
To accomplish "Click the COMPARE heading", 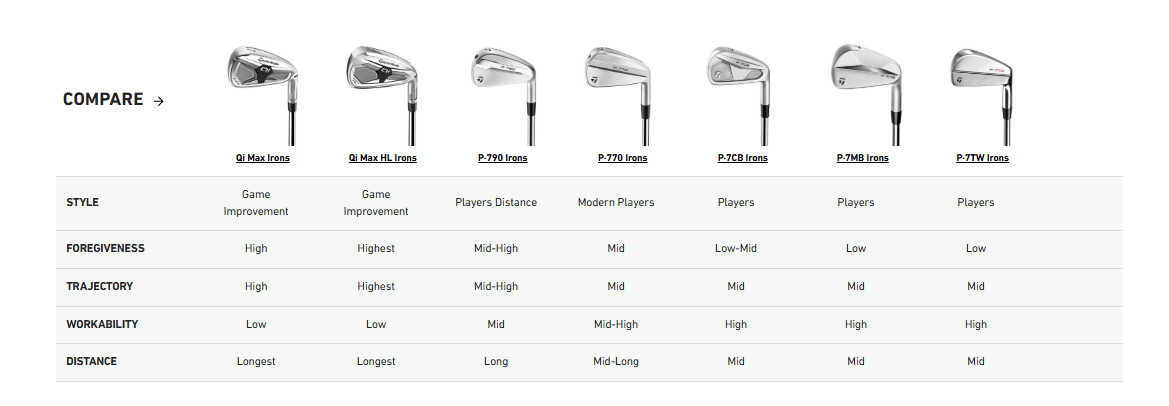I will click(103, 100).
